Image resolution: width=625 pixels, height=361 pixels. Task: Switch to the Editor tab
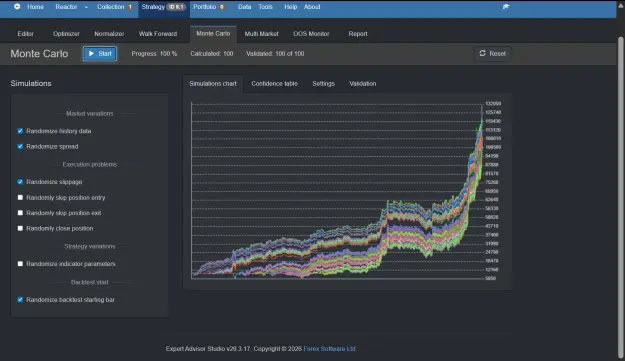[26, 34]
